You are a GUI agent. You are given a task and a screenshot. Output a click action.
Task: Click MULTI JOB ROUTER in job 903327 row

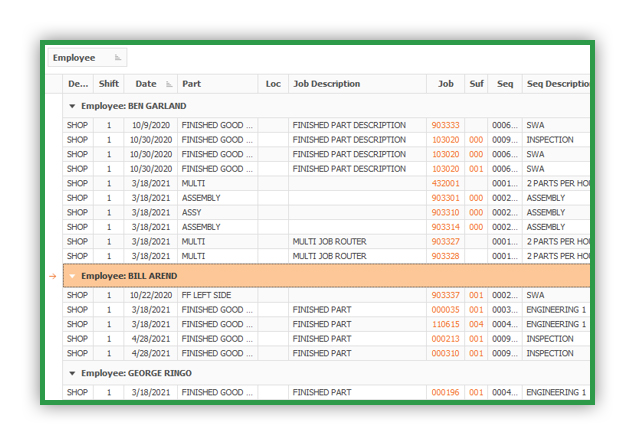point(329,242)
